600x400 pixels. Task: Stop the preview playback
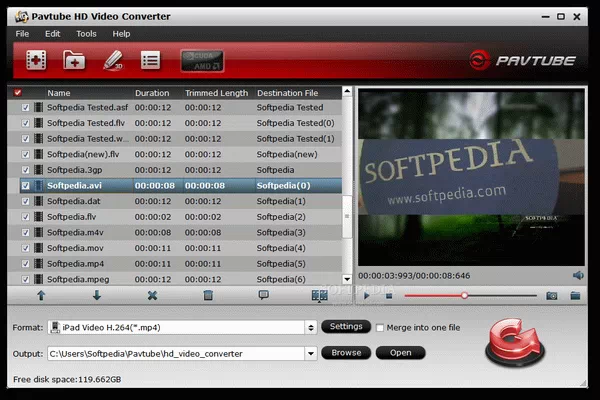[x=389, y=296]
